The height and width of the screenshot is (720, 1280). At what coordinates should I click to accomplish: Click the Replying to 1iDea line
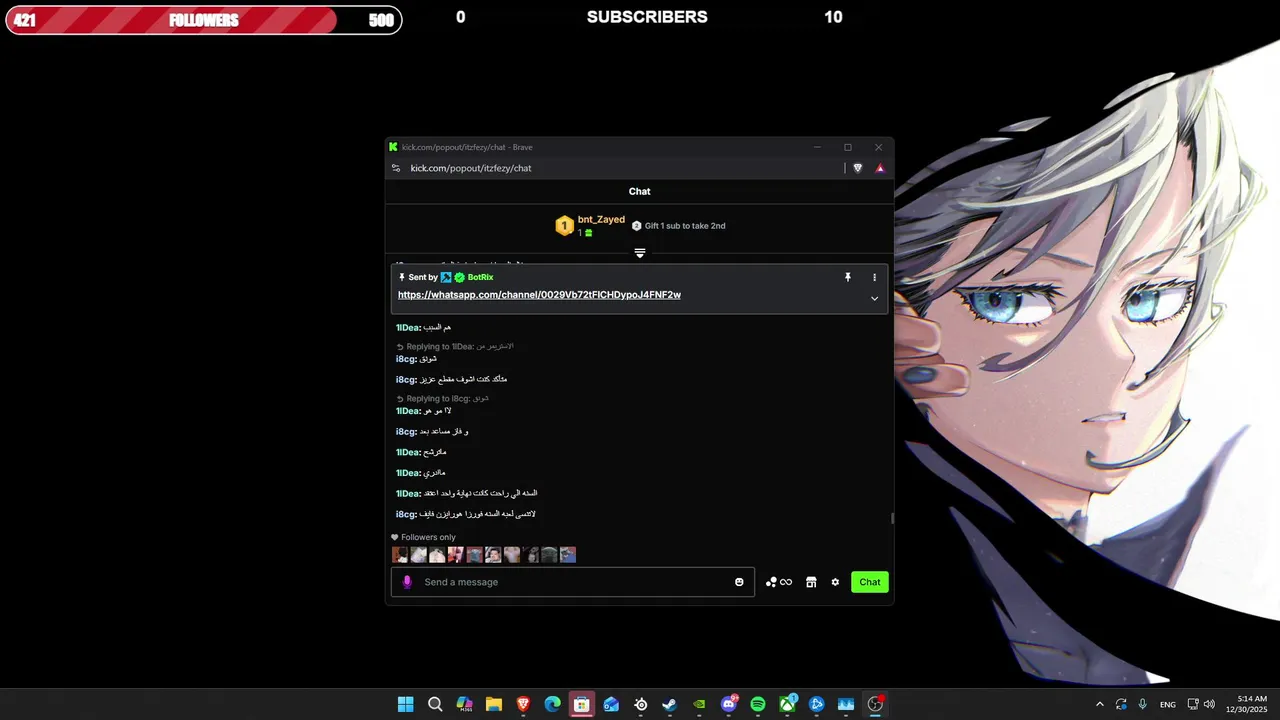pyautogui.click(x=455, y=346)
